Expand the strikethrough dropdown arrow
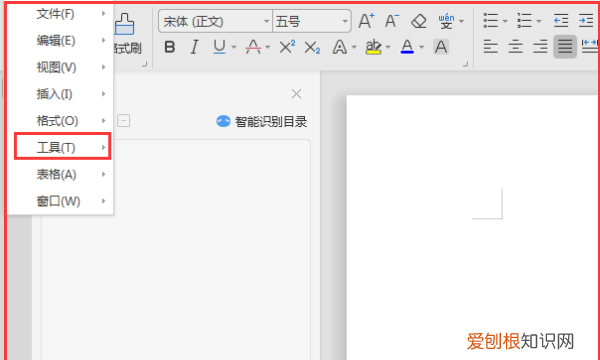 (267, 47)
